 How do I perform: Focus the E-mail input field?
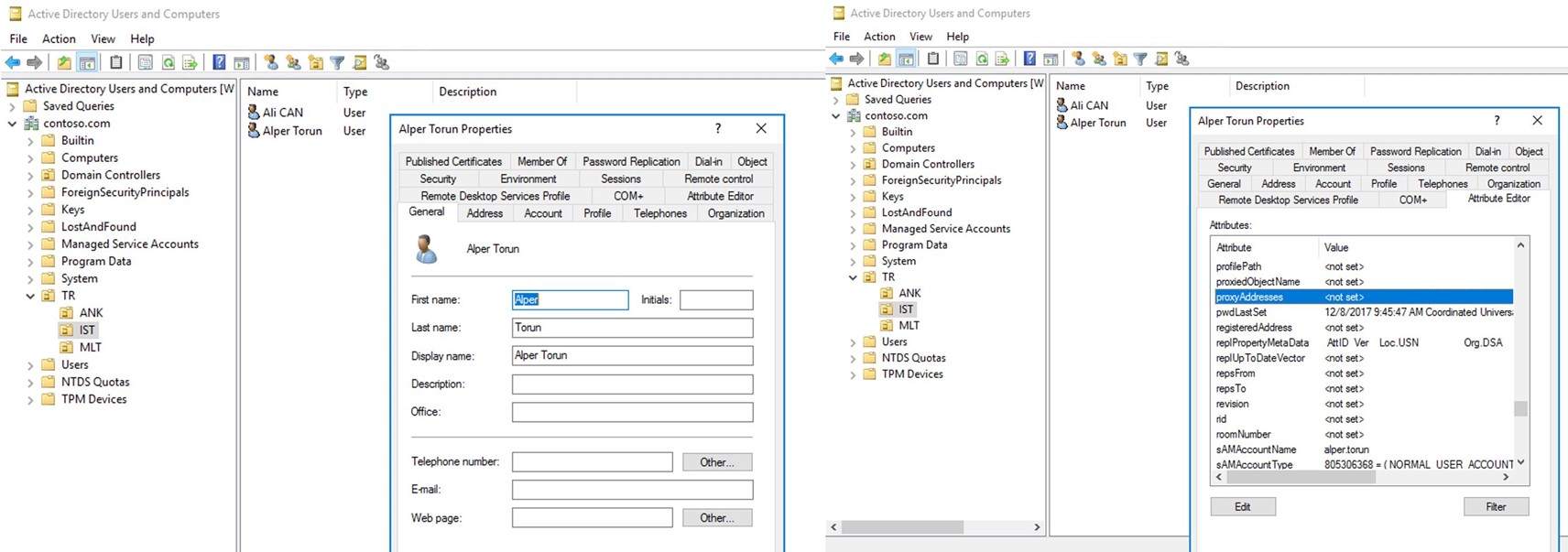(x=632, y=490)
